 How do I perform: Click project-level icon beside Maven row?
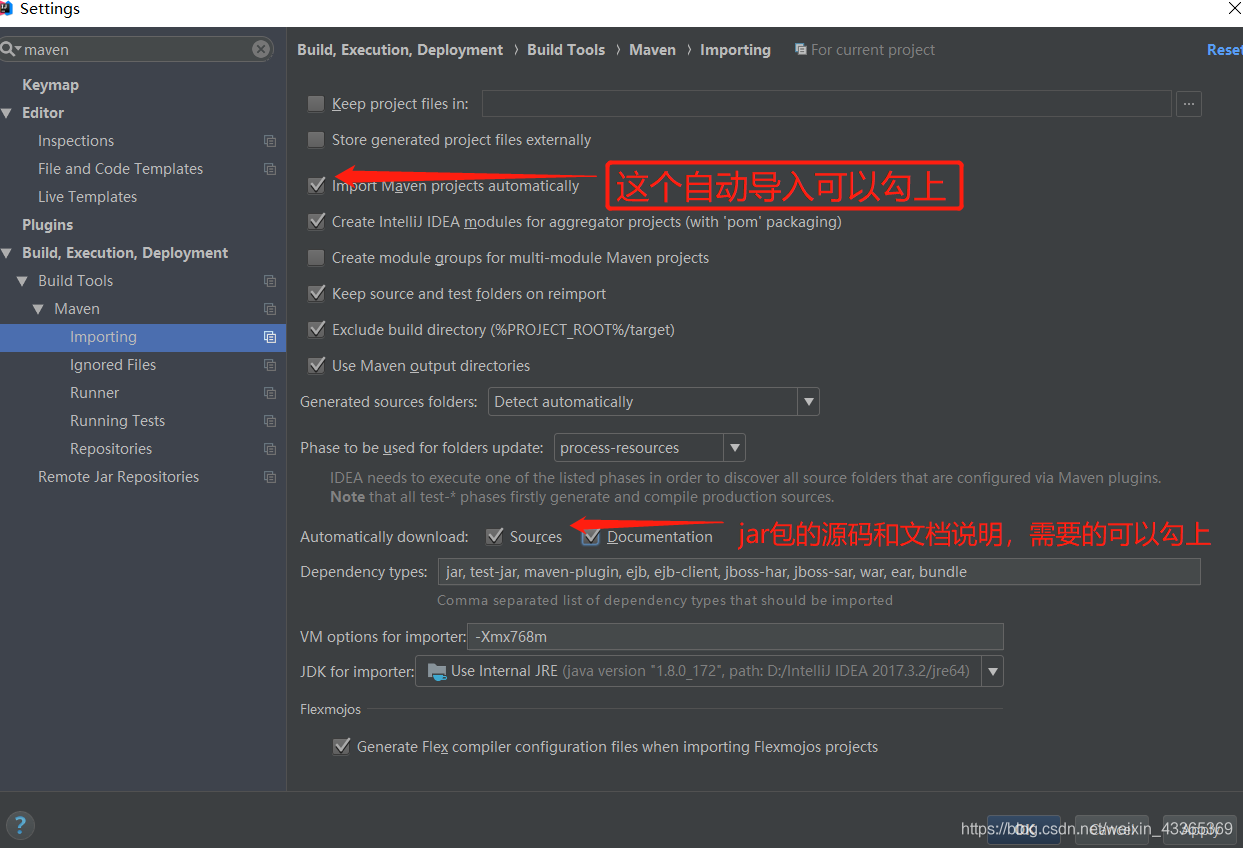270,309
